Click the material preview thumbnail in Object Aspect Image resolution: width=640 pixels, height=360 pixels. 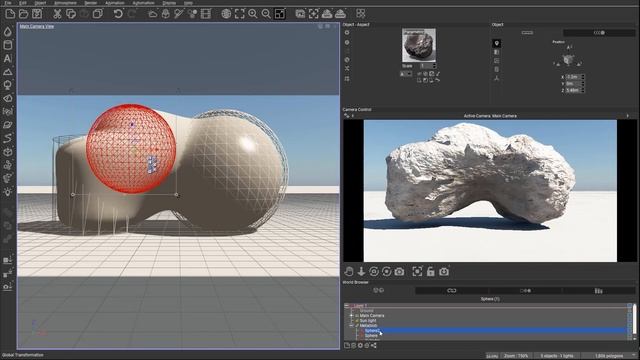point(419,45)
